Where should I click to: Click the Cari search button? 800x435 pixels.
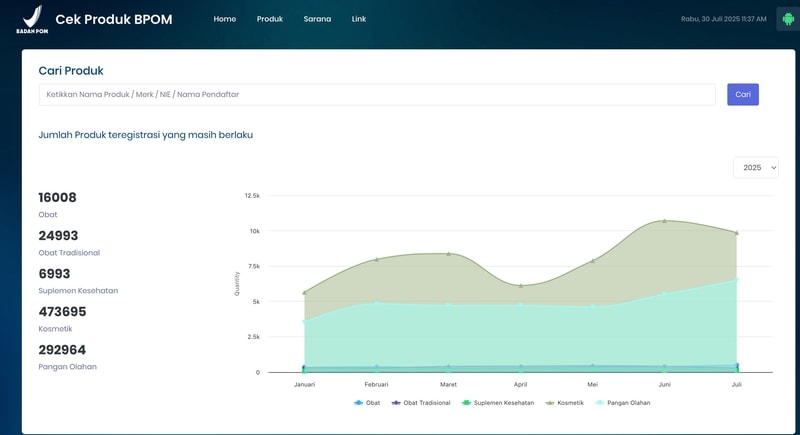(x=743, y=94)
